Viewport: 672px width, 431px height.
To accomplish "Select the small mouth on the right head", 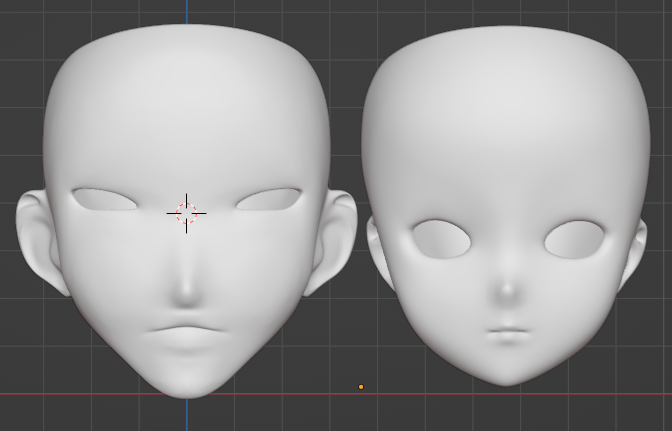I will 507,330.
